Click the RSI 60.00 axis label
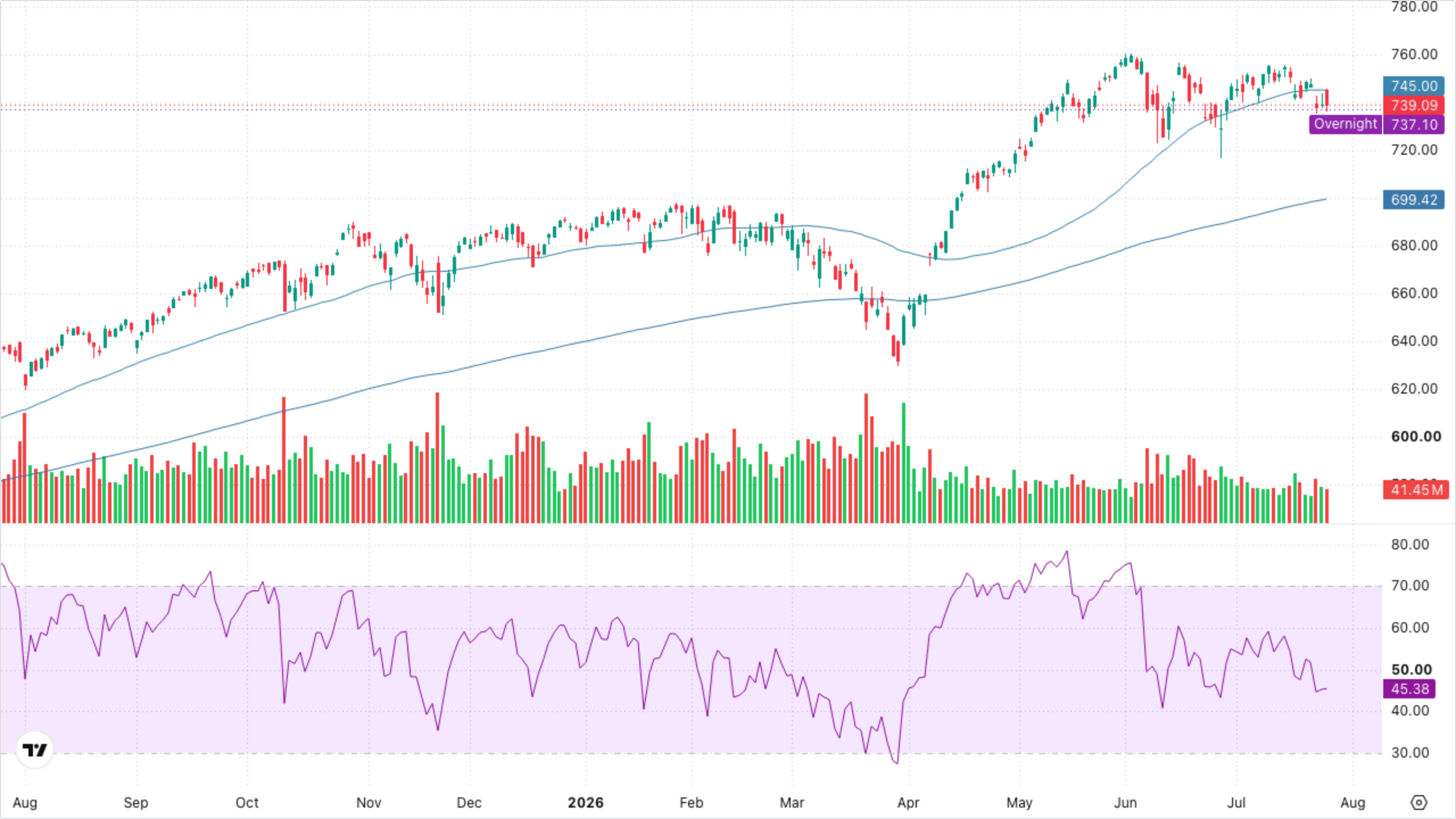 click(1410, 627)
